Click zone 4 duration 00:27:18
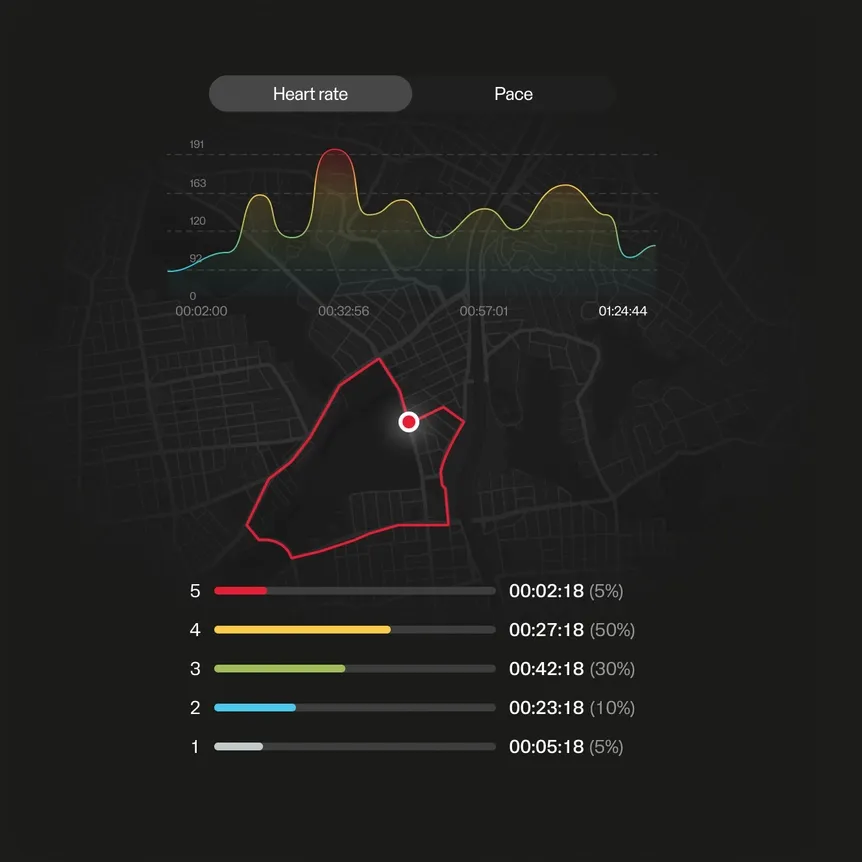The image size is (862, 862). (x=546, y=630)
